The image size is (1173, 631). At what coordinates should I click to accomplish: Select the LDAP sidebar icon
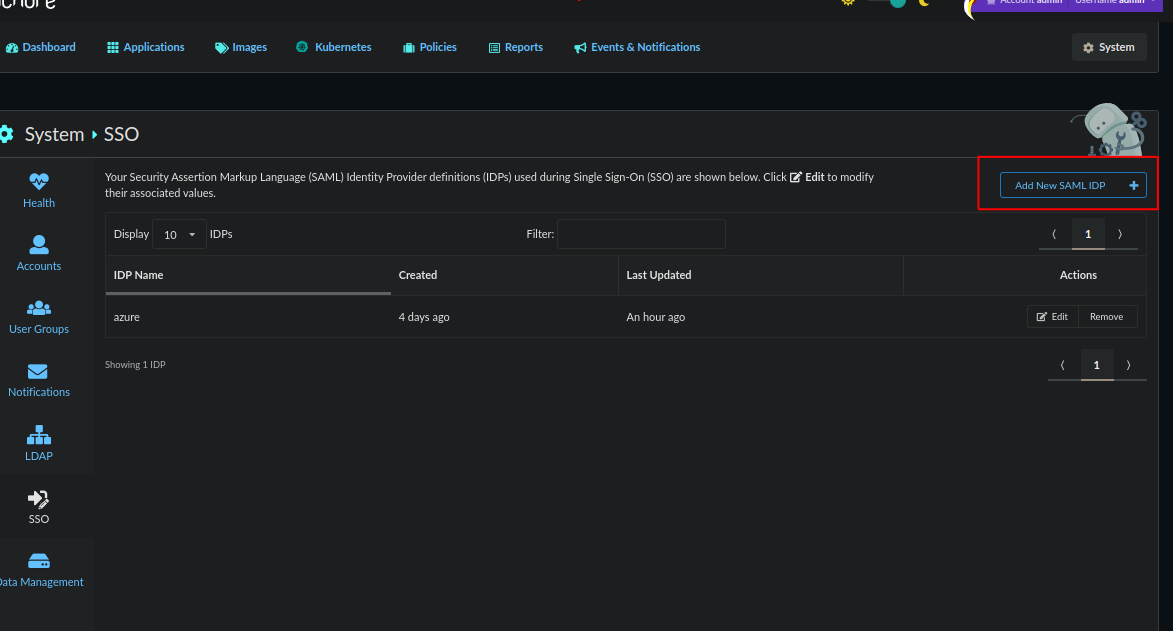point(38,443)
